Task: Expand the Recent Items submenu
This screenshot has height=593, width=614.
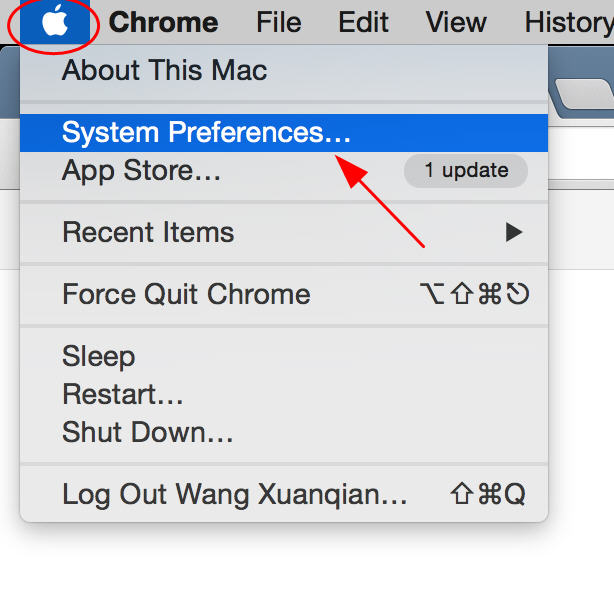Action: [284, 233]
